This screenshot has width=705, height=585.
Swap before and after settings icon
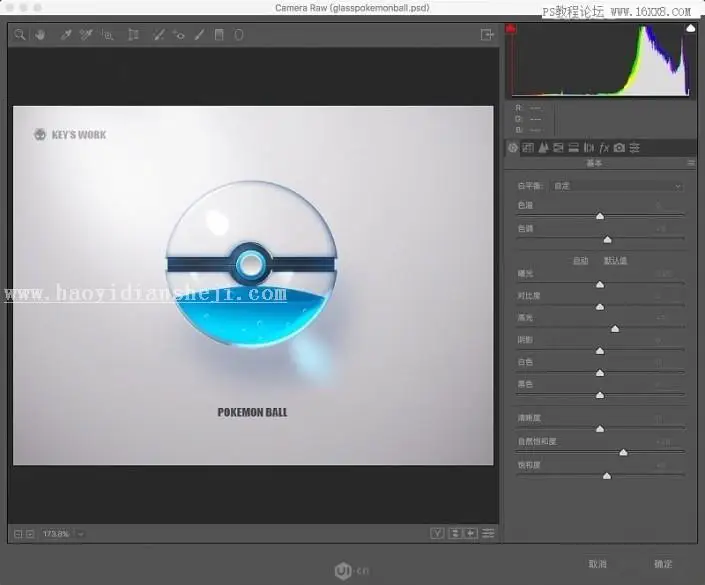455,533
